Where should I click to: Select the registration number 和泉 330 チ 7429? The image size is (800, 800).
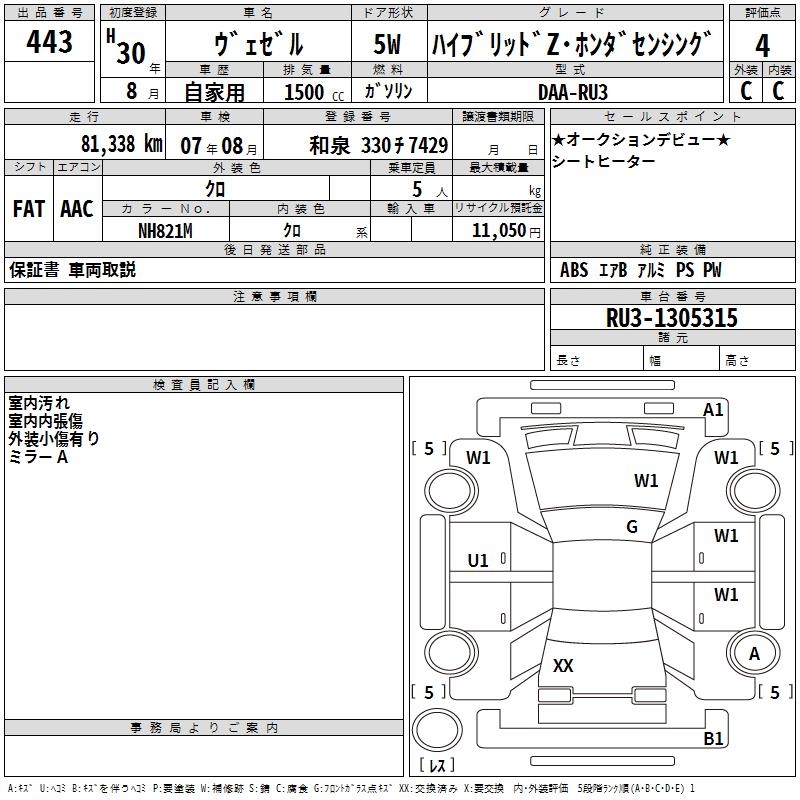[x=379, y=145]
